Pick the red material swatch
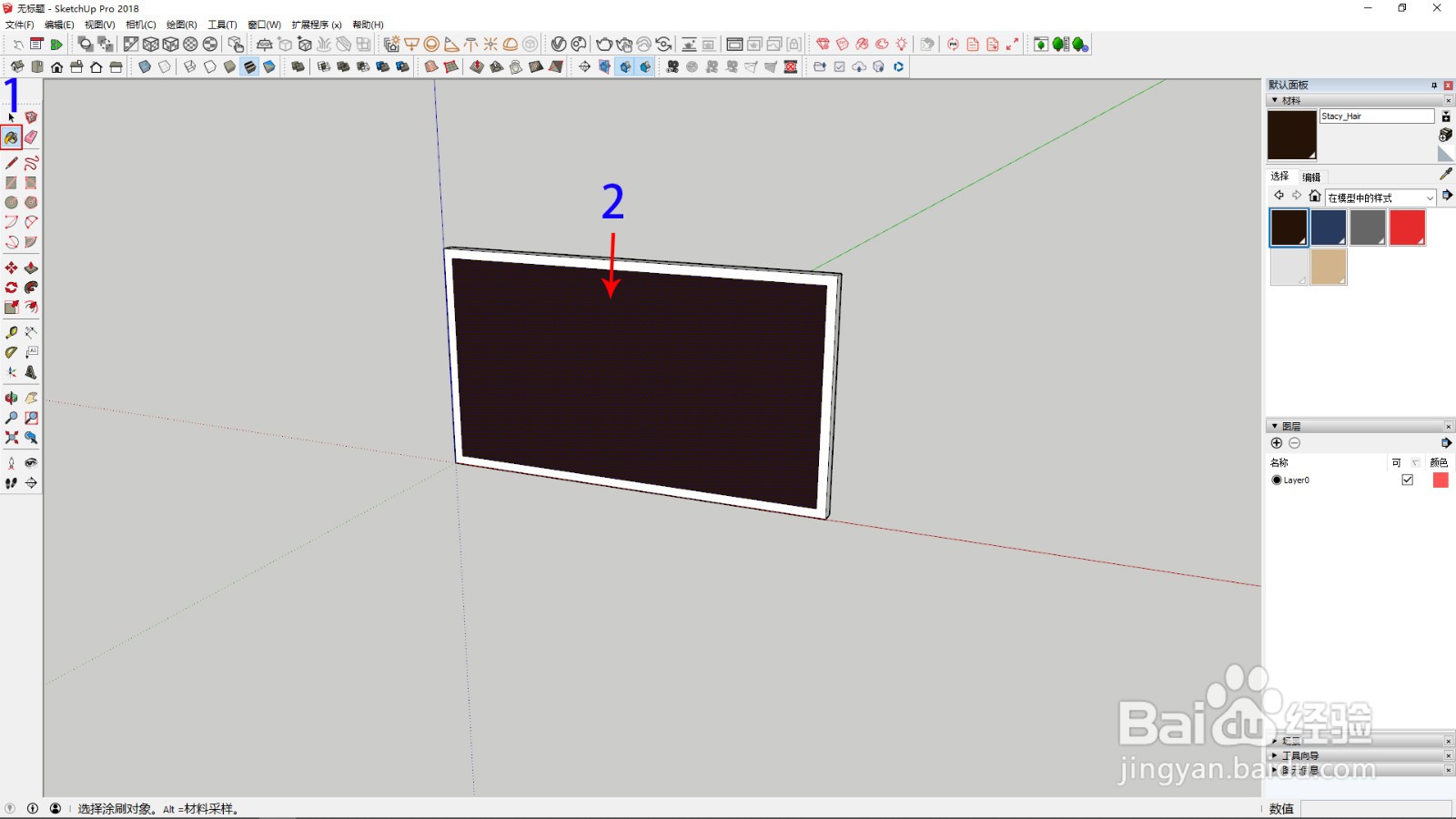The width and height of the screenshot is (1456, 819). point(1408,227)
